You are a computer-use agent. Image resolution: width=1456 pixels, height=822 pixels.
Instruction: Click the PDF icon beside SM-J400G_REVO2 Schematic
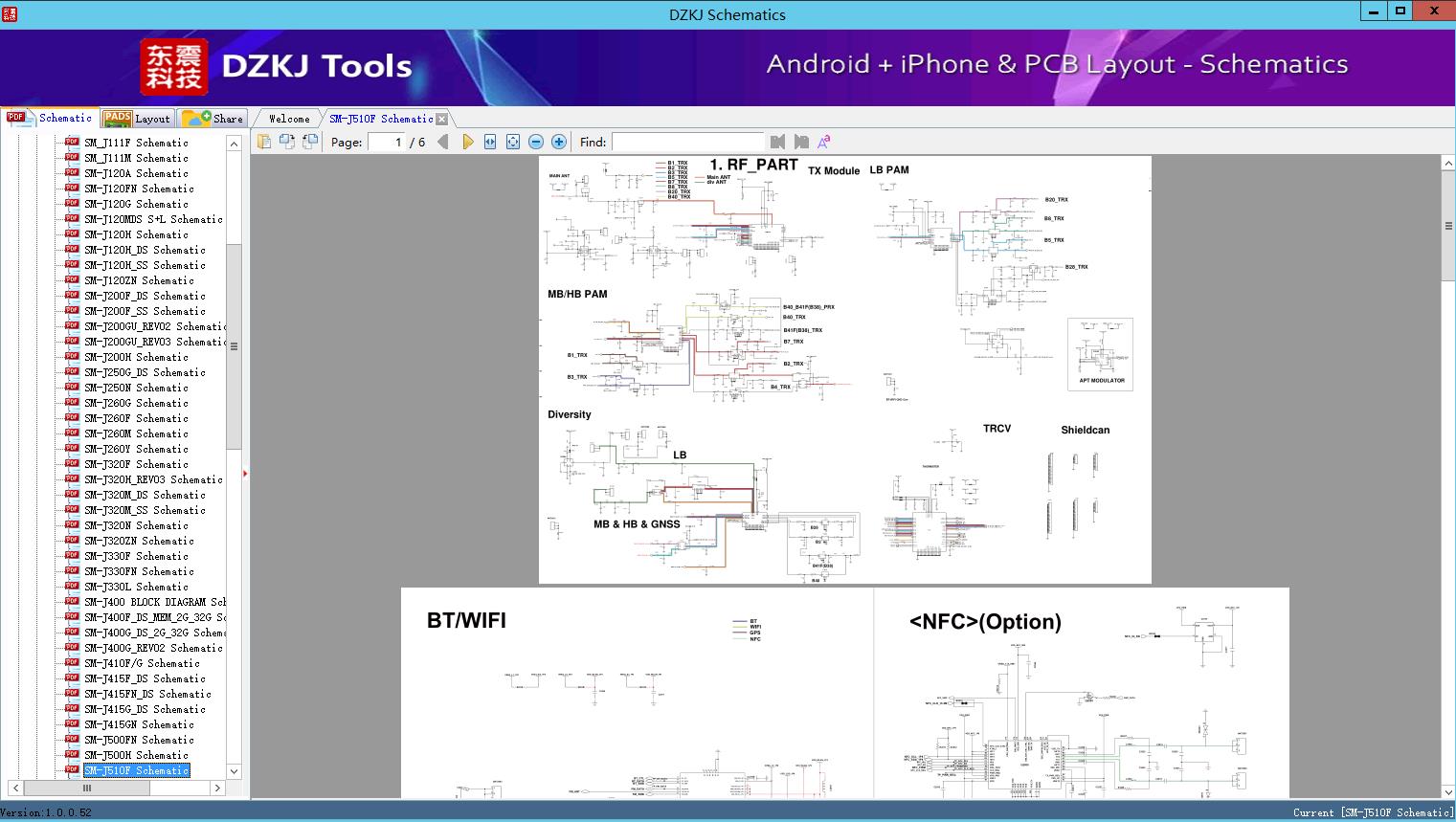pyautogui.click(x=72, y=647)
